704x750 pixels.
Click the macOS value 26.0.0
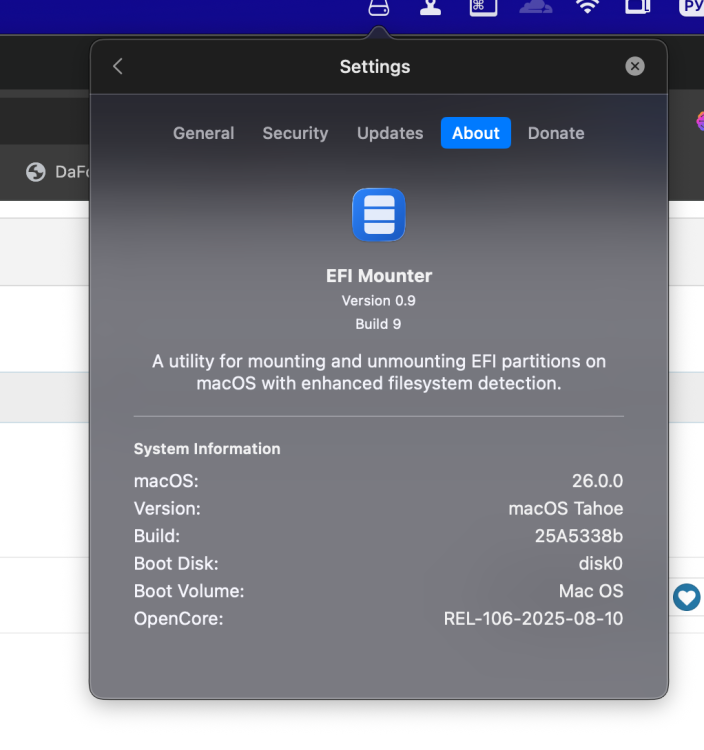(x=598, y=481)
